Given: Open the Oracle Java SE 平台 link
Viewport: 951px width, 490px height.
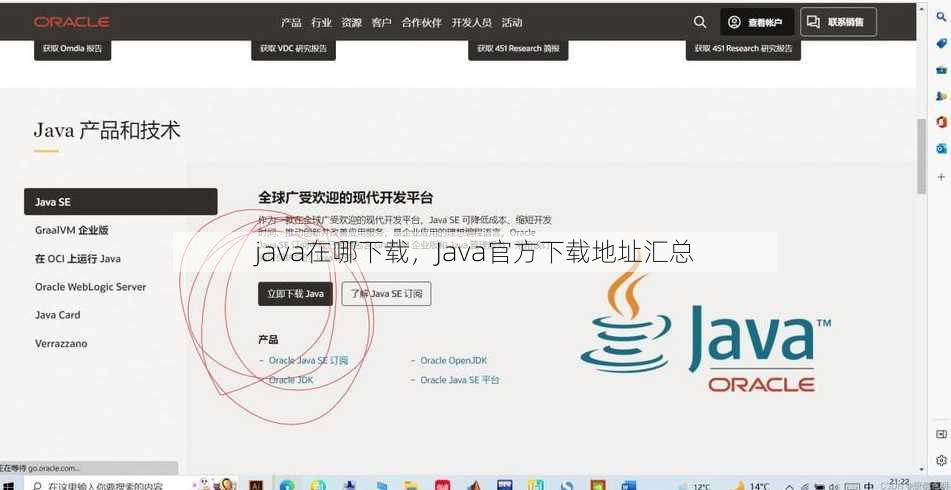Looking at the screenshot, I should click(x=460, y=380).
